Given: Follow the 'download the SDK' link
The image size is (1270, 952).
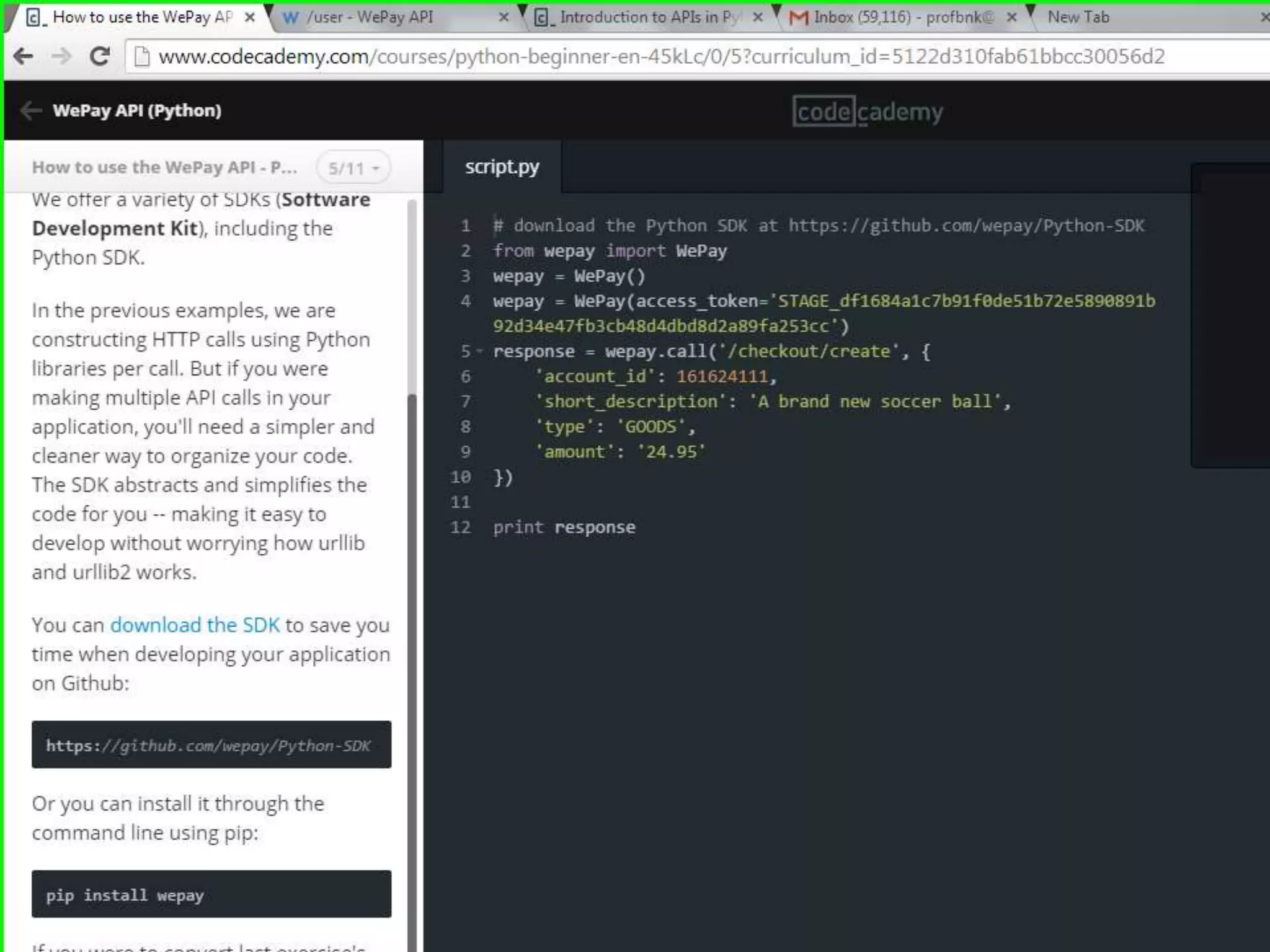Looking at the screenshot, I should click(x=195, y=625).
